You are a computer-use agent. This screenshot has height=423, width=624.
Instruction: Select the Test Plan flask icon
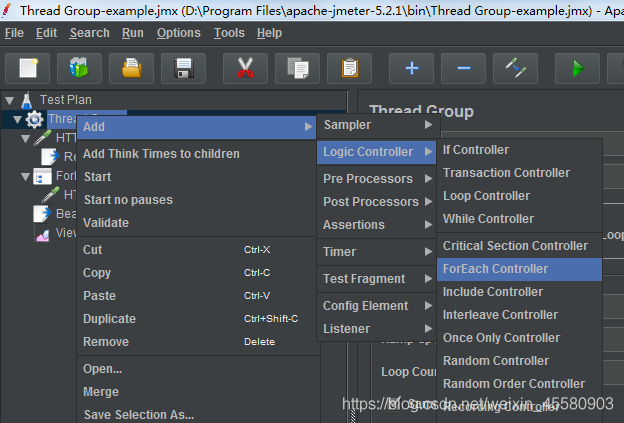pos(27,100)
